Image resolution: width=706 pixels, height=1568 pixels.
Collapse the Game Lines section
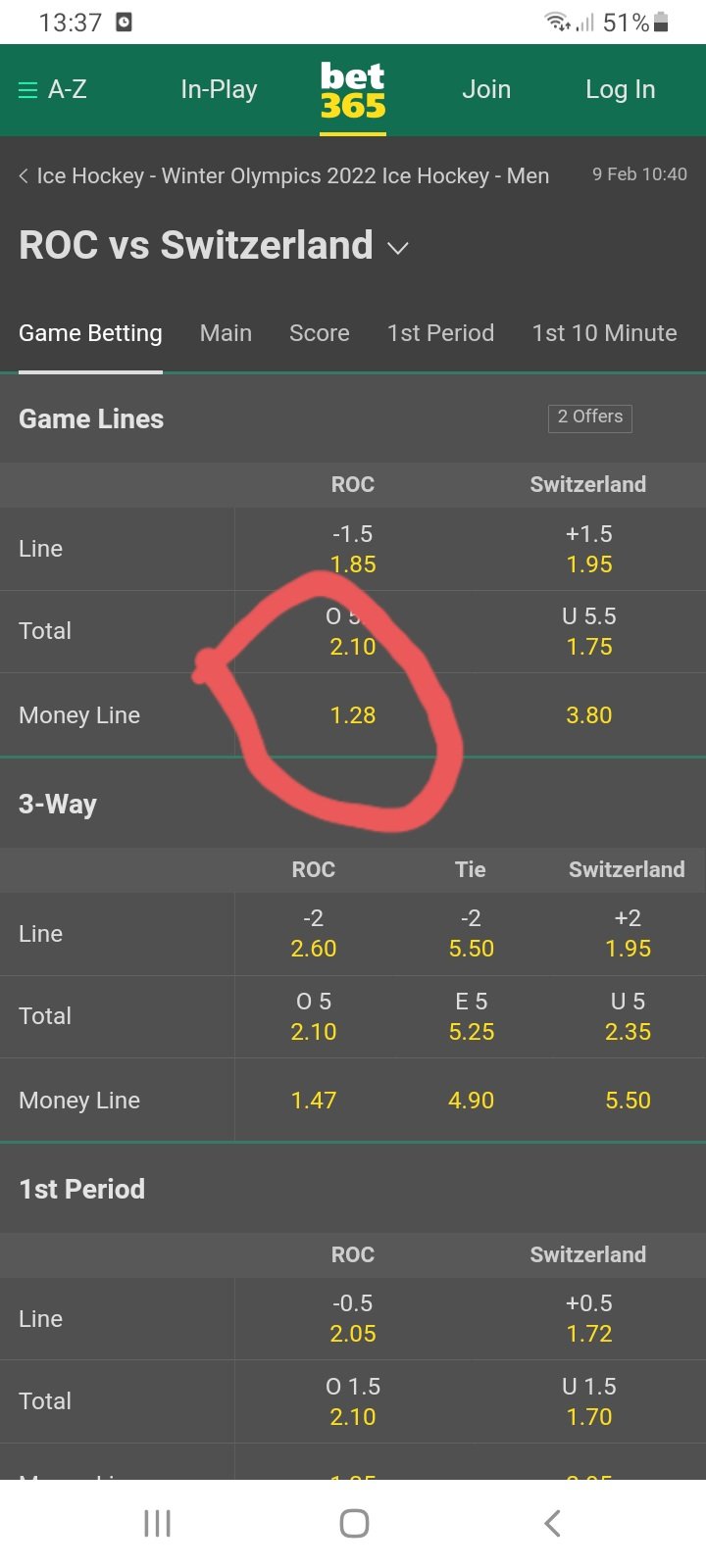click(353, 418)
